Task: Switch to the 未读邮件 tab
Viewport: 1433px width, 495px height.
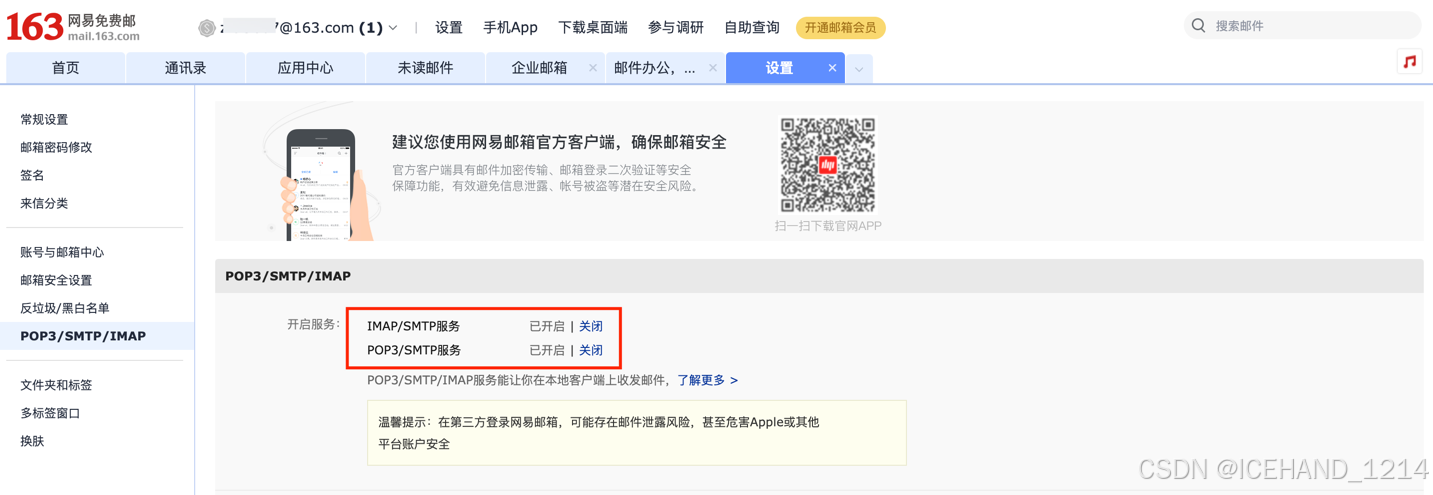Action: [426, 68]
